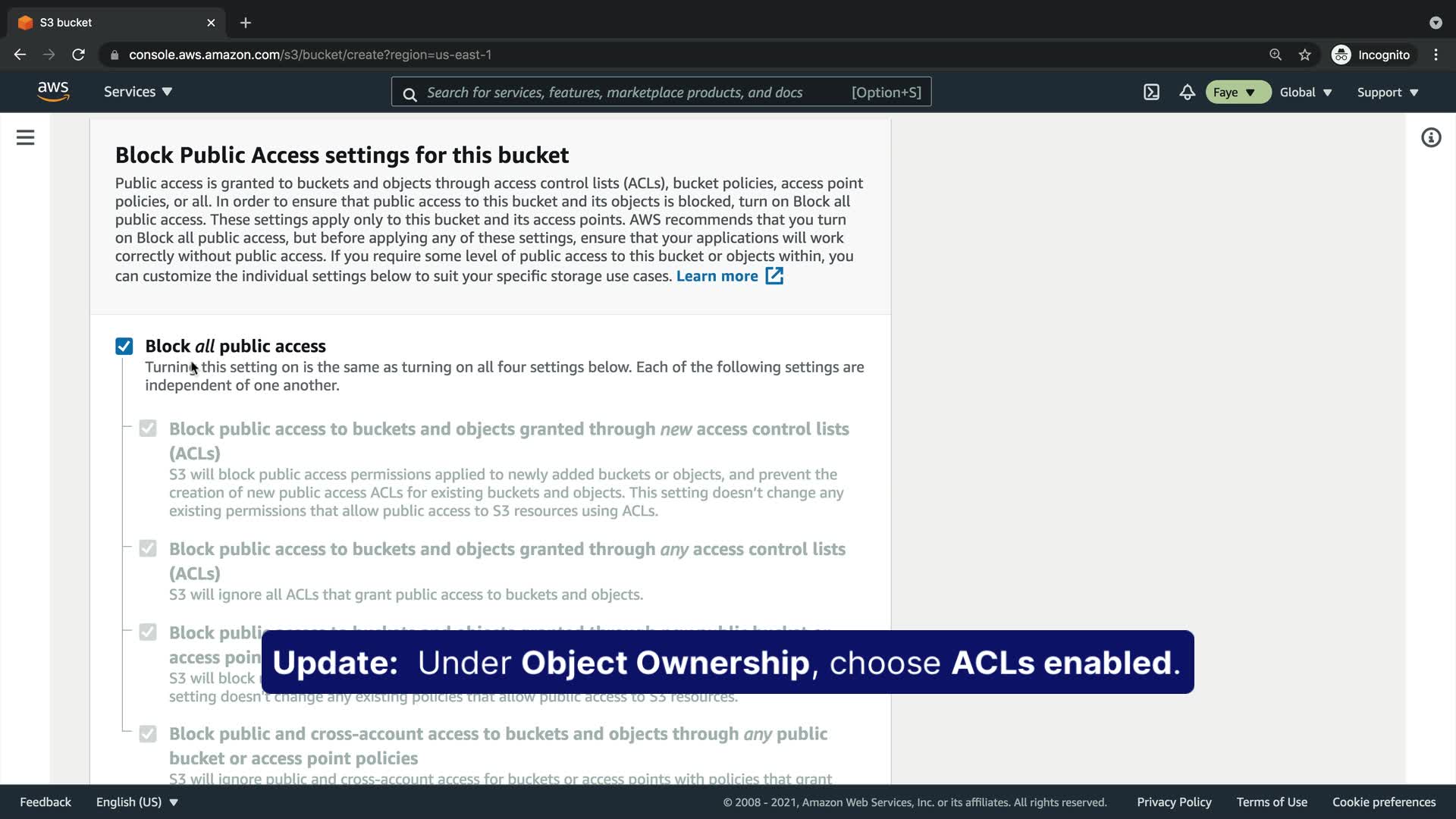Open the Faye account dropdown
Image resolution: width=1456 pixels, height=819 pixels.
point(1237,93)
